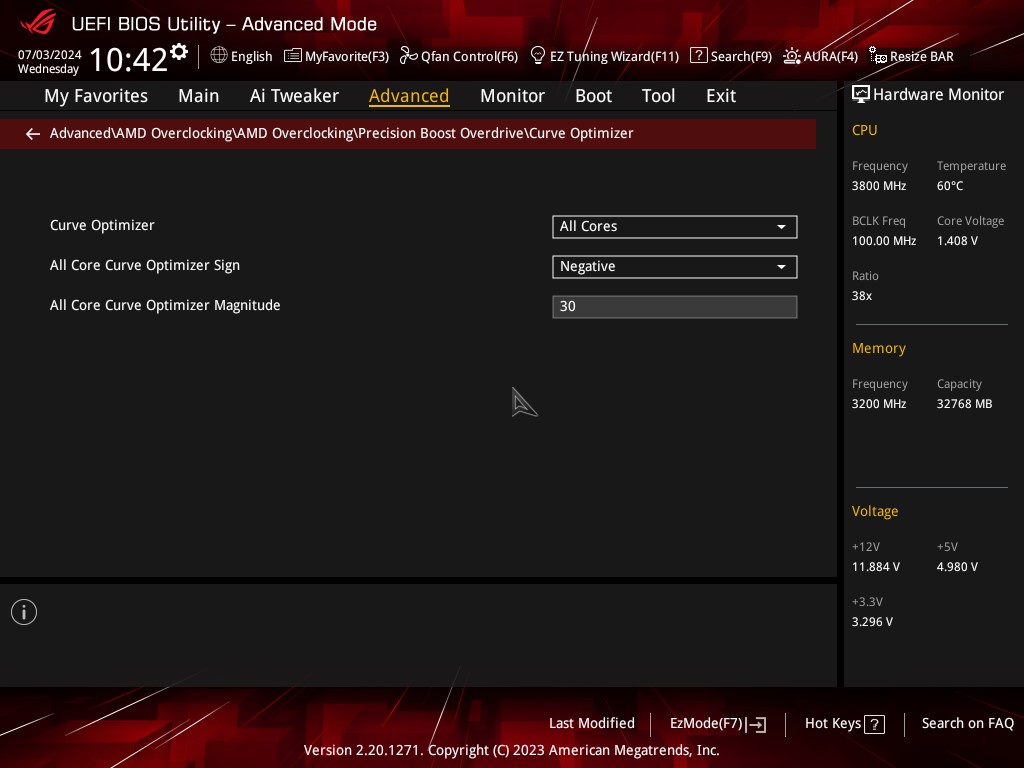
Task: Click the 10:42 clock display
Action: coord(129,59)
